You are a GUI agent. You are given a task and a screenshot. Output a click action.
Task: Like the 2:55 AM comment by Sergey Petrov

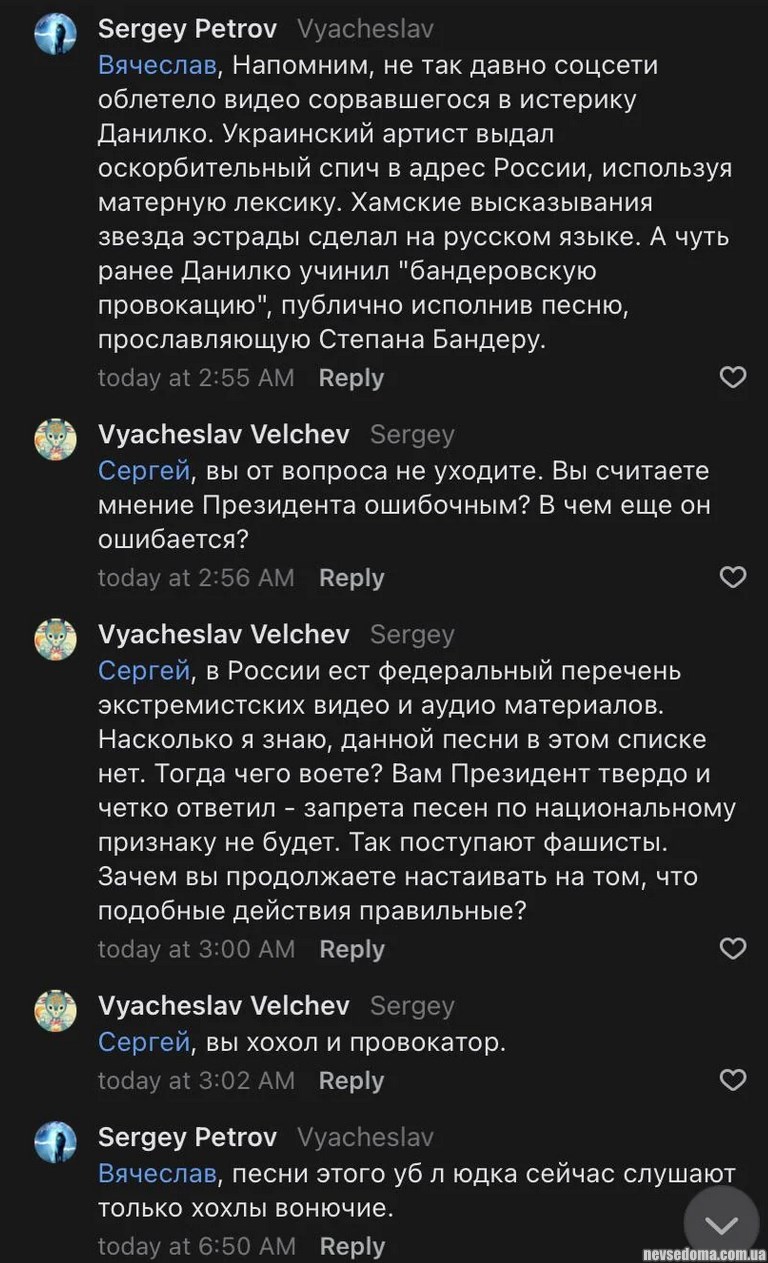pyautogui.click(x=733, y=377)
